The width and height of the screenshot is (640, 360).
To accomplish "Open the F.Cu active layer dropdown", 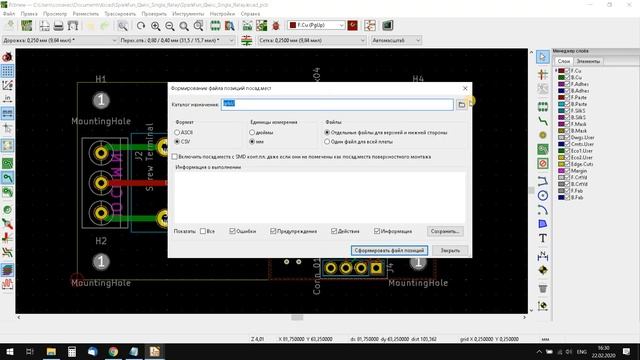I will pyautogui.click(x=316, y=25).
